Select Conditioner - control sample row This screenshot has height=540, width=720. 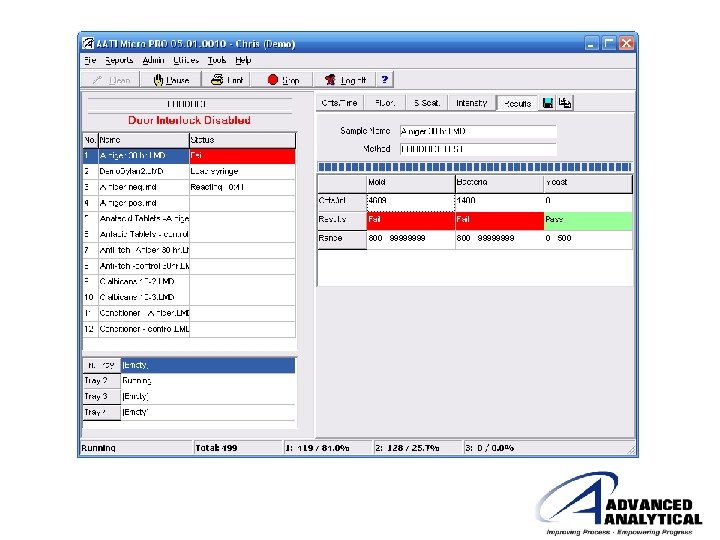(x=189, y=329)
